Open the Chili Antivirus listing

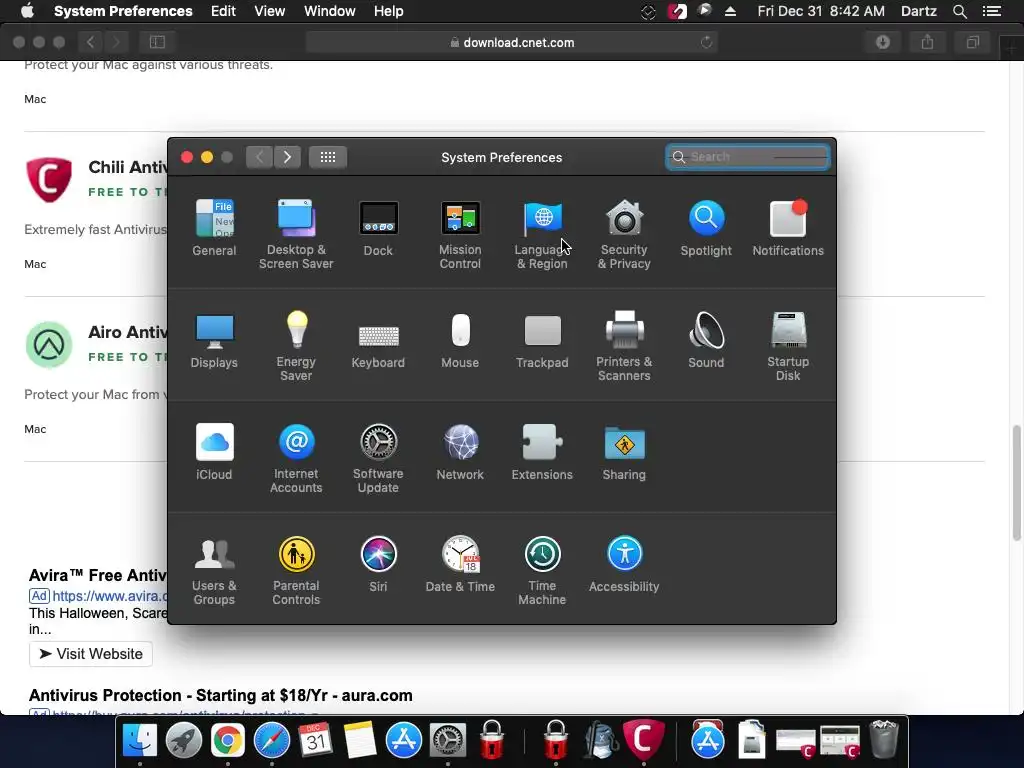(127, 167)
